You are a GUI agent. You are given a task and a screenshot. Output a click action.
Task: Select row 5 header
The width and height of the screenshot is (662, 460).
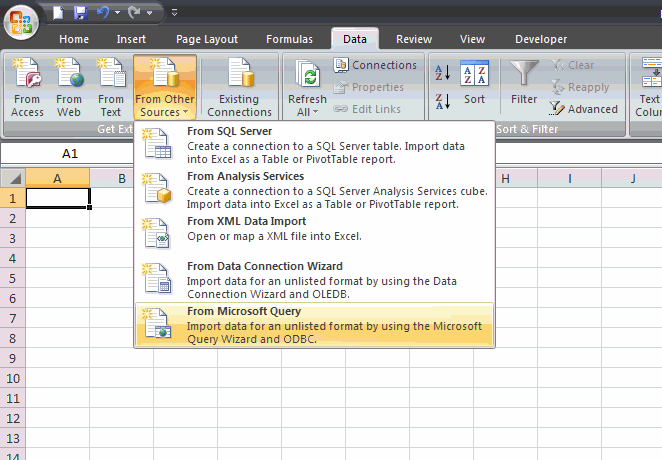click(x=13, y=278)
